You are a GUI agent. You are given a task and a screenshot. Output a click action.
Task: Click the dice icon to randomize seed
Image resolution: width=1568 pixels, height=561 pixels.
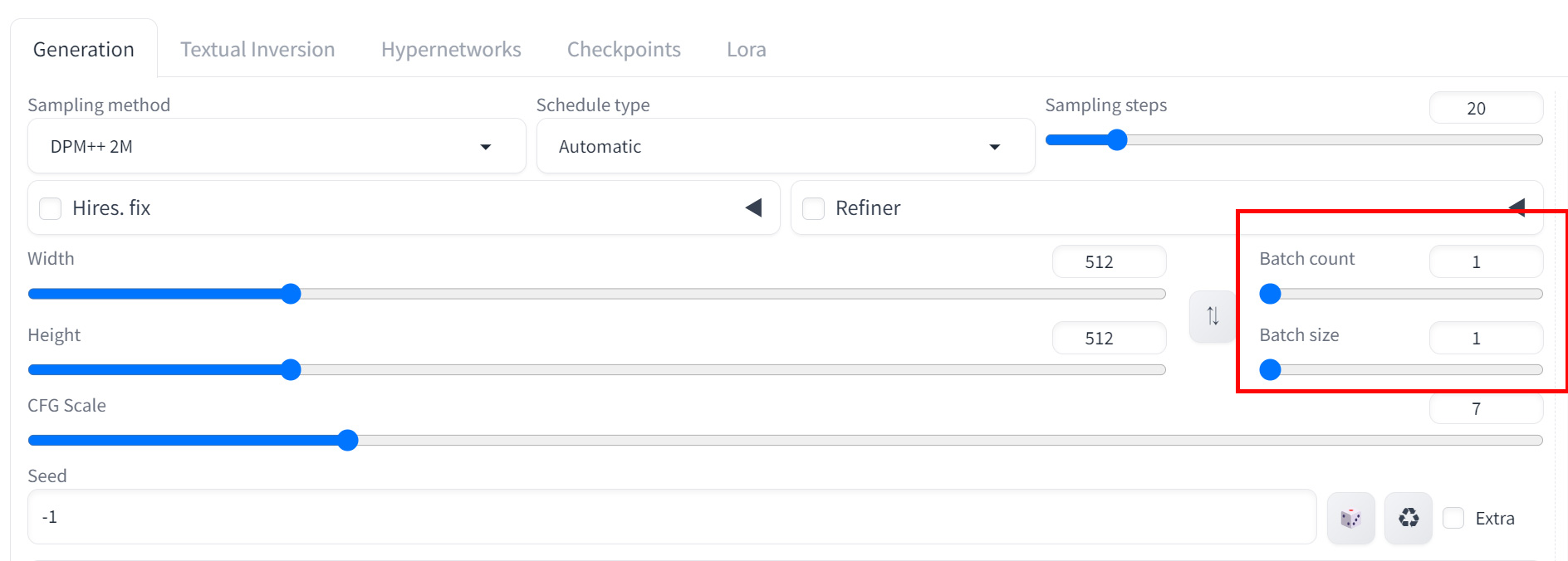[1350, 519]
